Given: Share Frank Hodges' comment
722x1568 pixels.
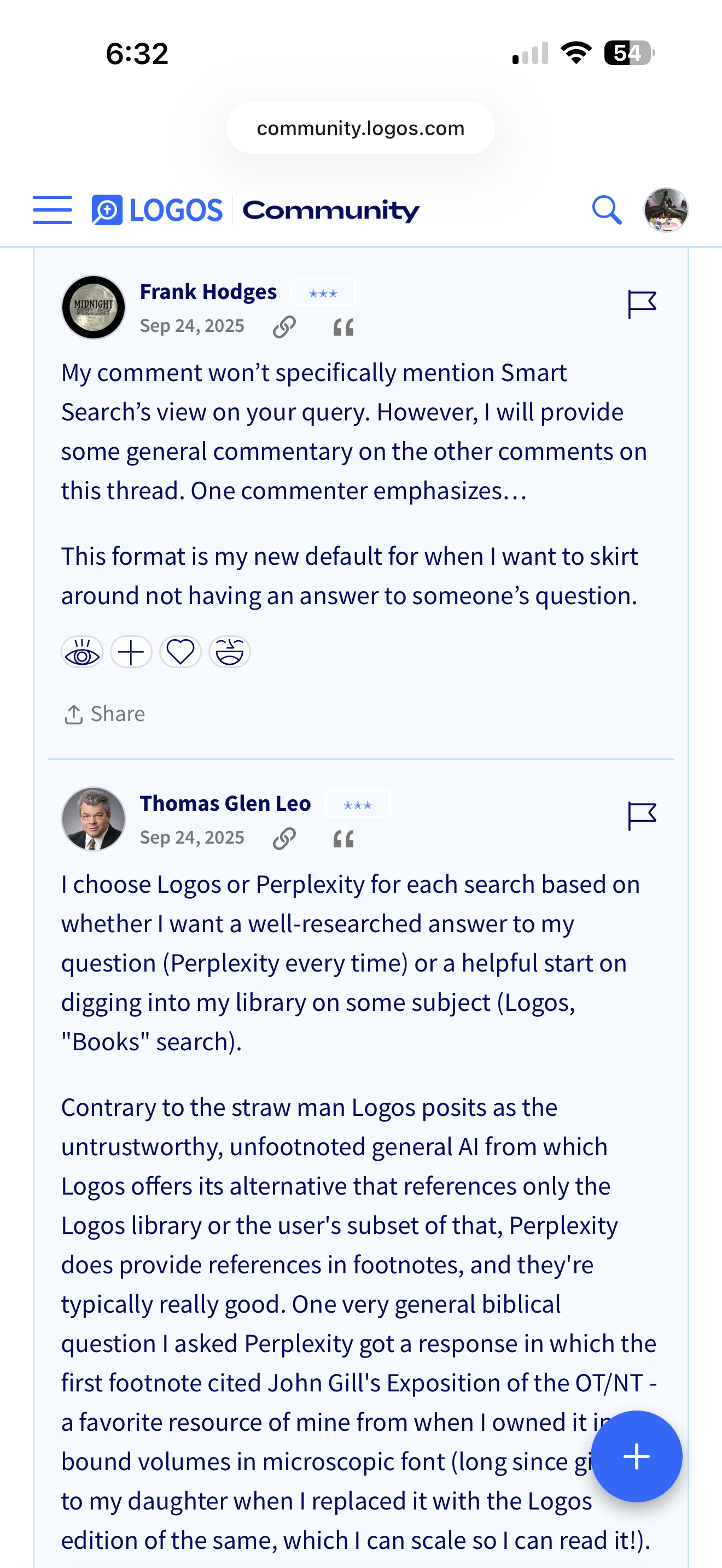Looking at the screenshot, I should [104, 714].
